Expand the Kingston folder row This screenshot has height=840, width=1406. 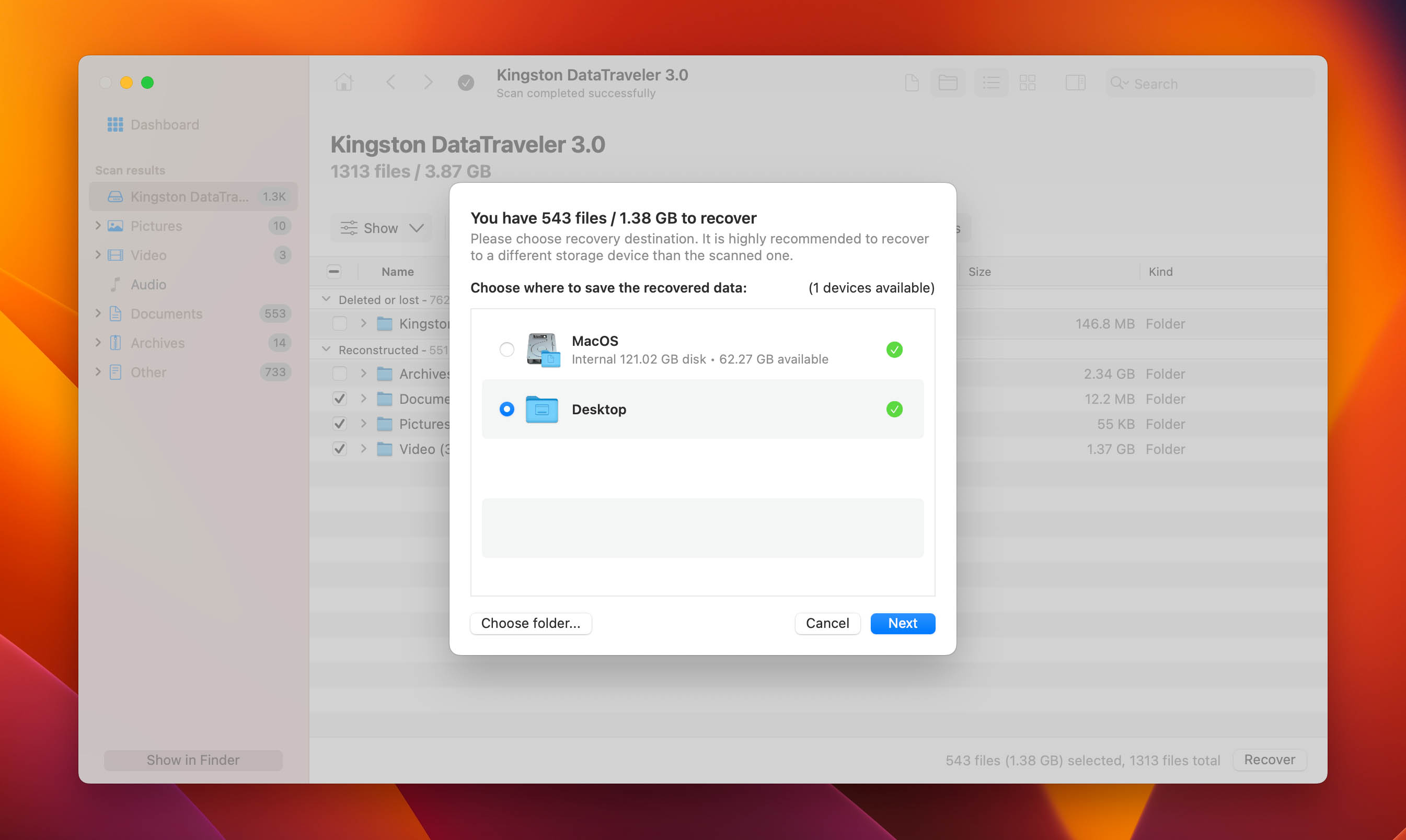(364, 324)
